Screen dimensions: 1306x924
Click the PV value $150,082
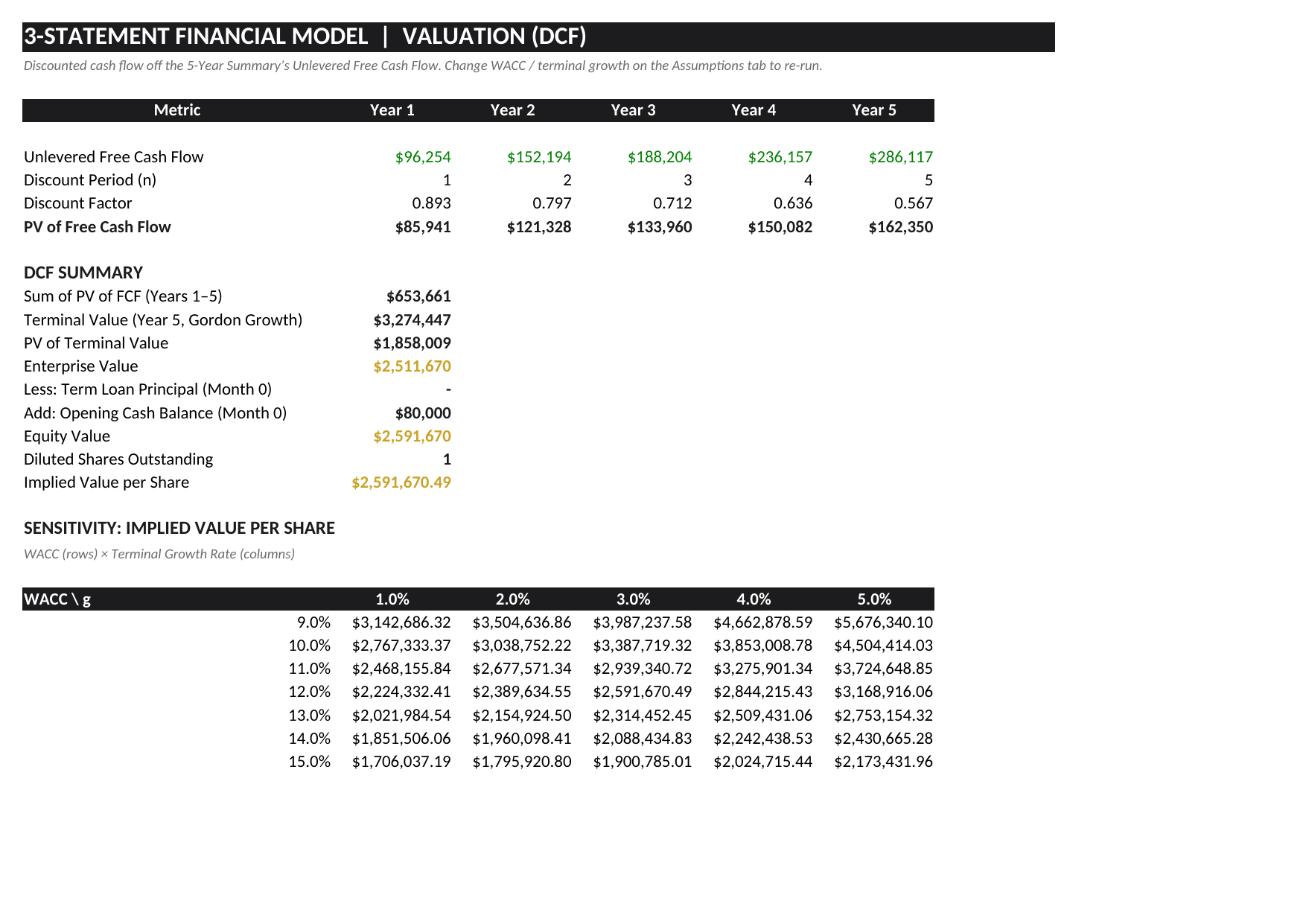click(x=780, y=227)
